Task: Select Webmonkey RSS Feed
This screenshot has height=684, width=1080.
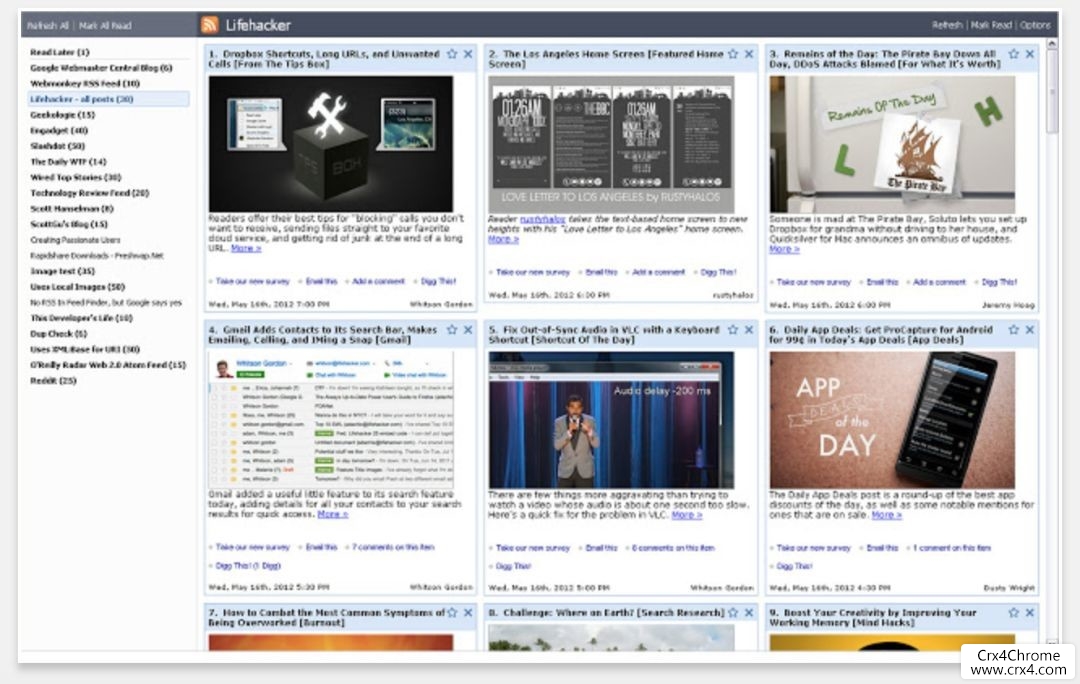Action: point(85,83)
